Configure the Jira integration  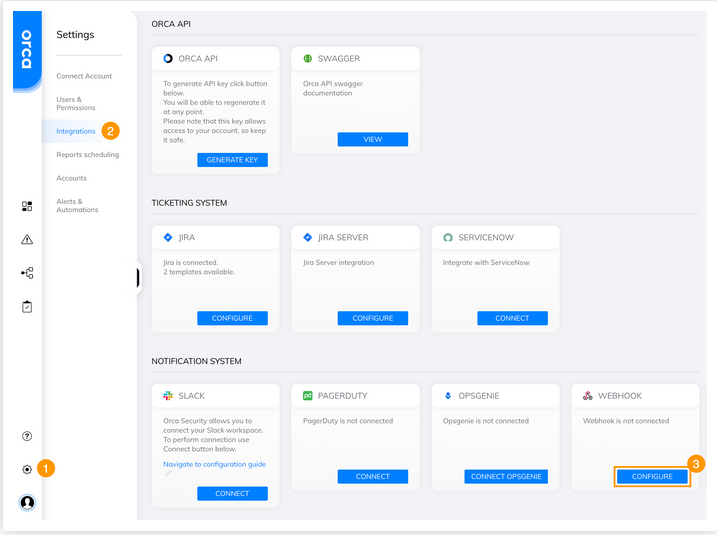pyautogui.click(x=232, y=318)
